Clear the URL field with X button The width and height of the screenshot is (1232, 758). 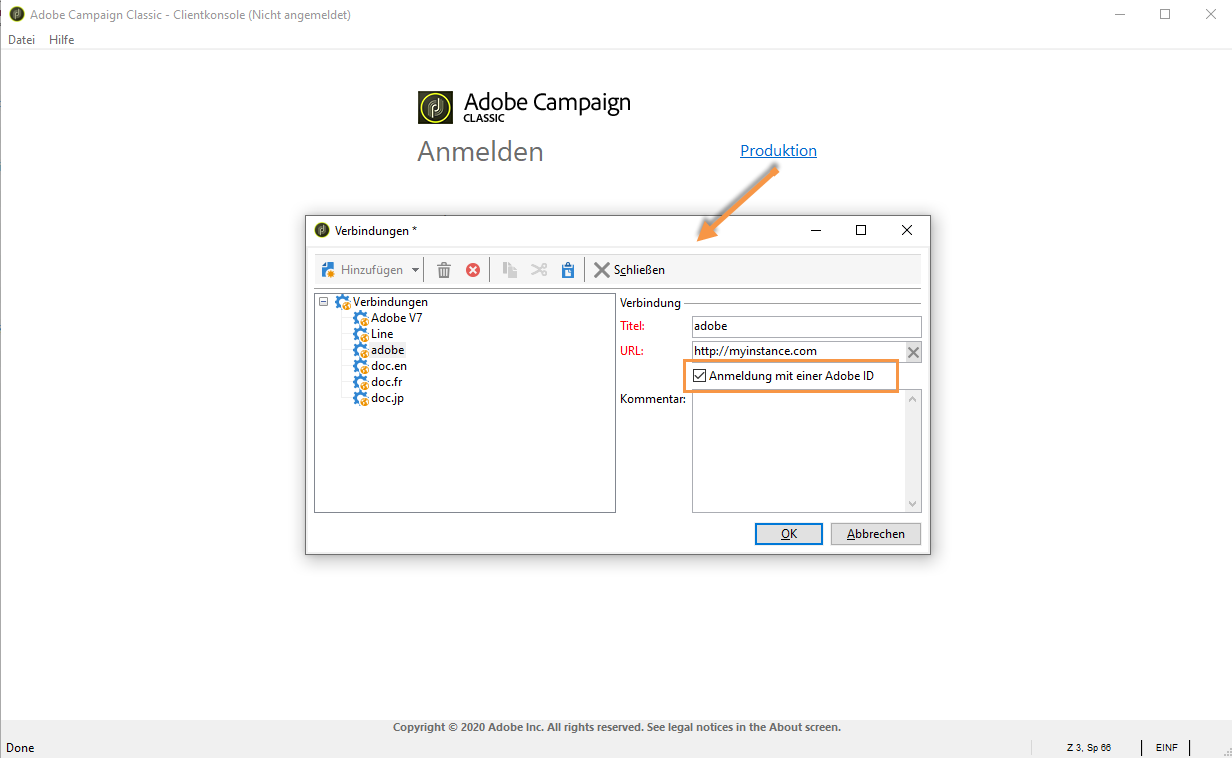pyautogui.click(x=913, y=352)
